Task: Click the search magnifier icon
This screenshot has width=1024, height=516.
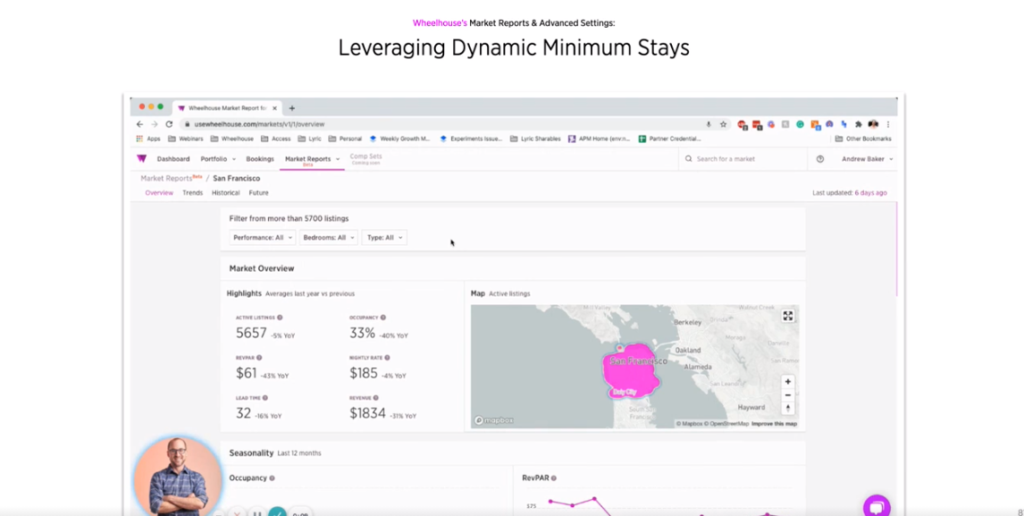Action: point(688,159)
